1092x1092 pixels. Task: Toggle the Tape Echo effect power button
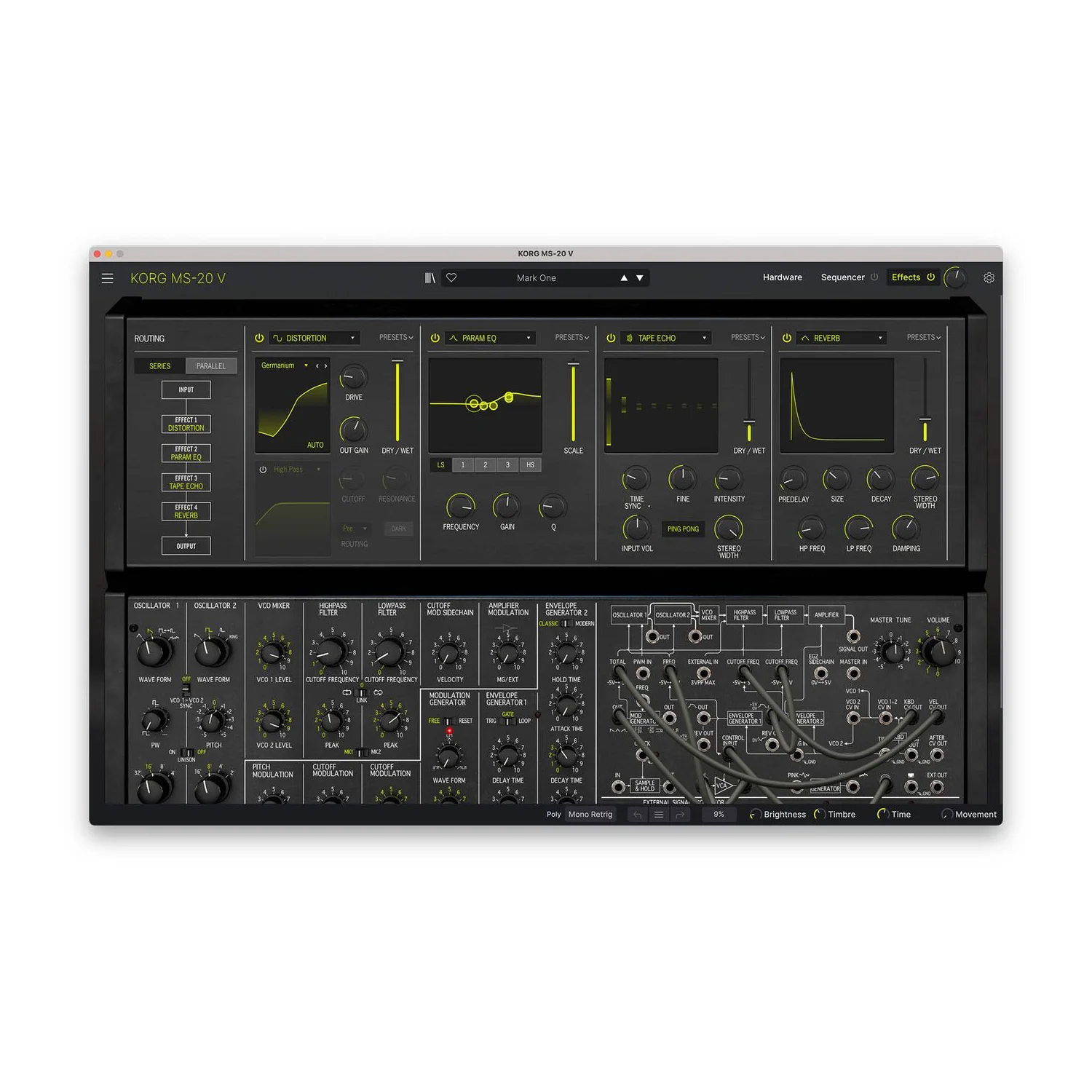(611, 338)
